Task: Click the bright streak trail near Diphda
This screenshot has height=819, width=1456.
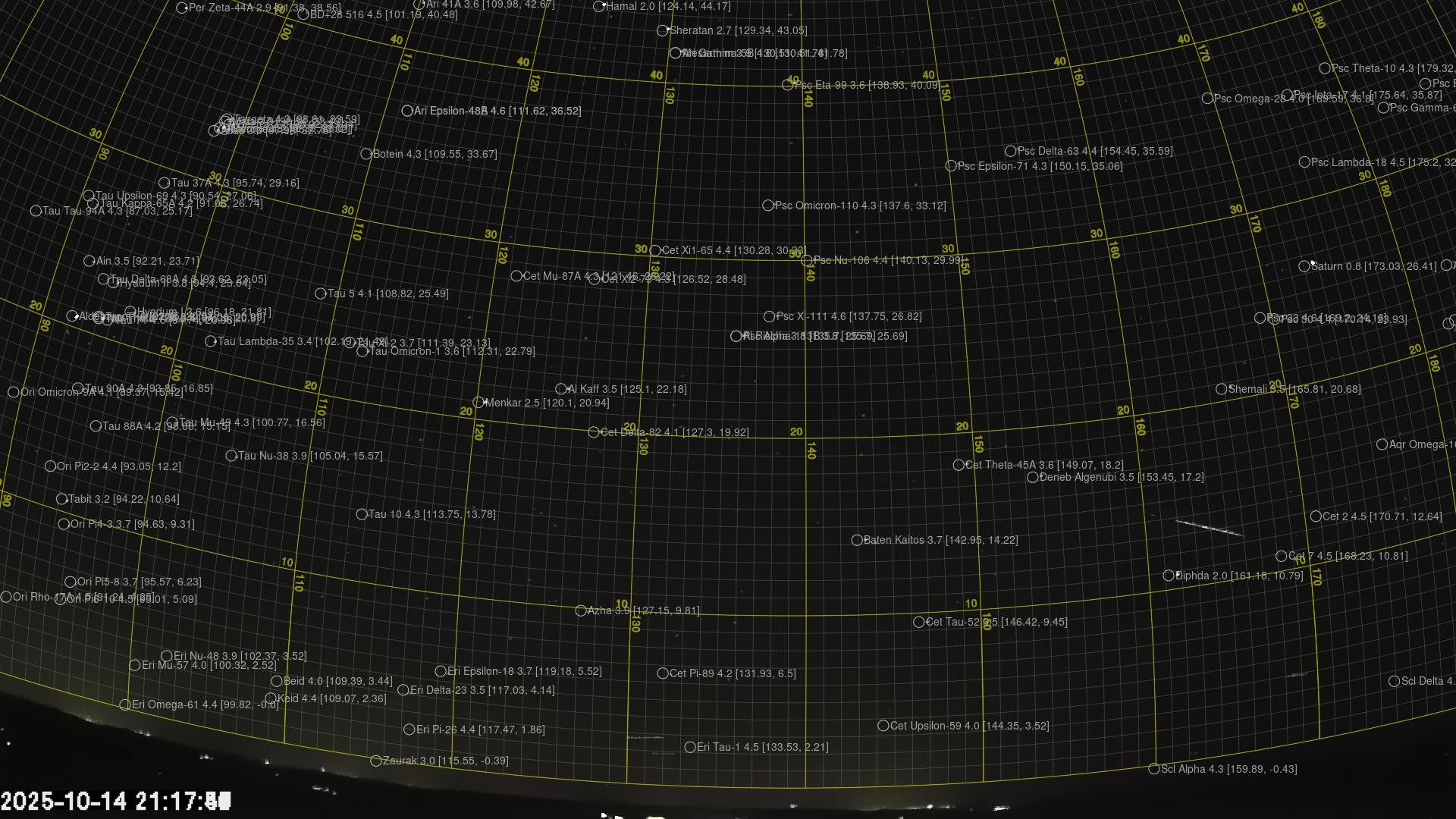Action: click(1210, 528)
